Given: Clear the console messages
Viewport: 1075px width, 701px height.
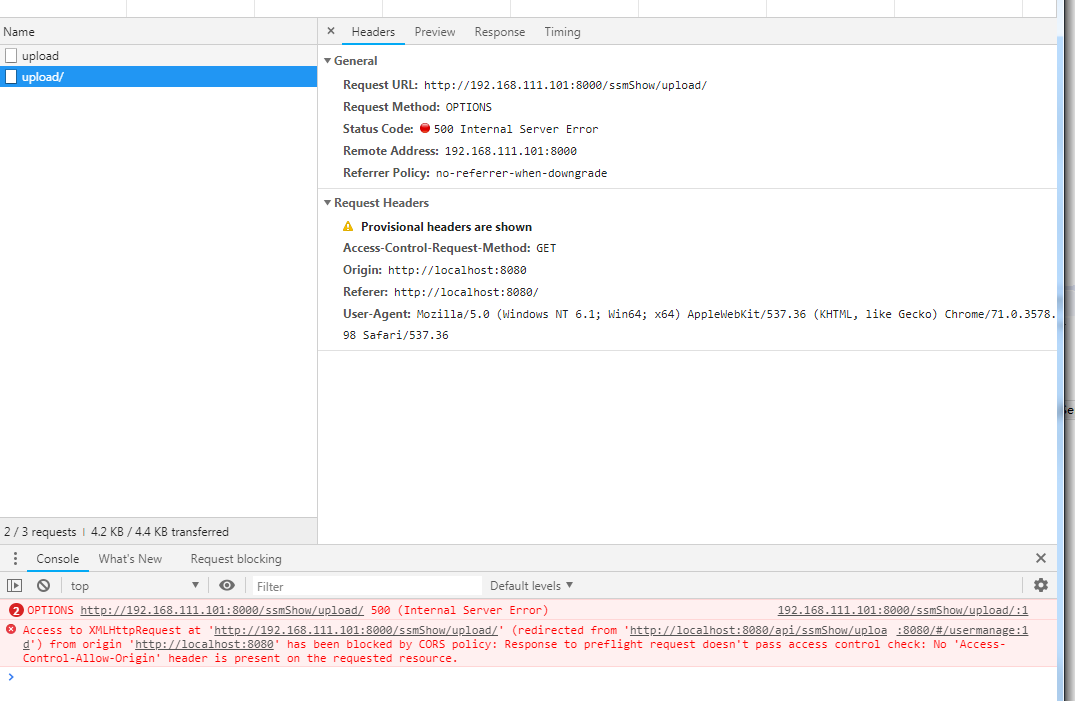Looking at the screenshot, I should 42,585.
